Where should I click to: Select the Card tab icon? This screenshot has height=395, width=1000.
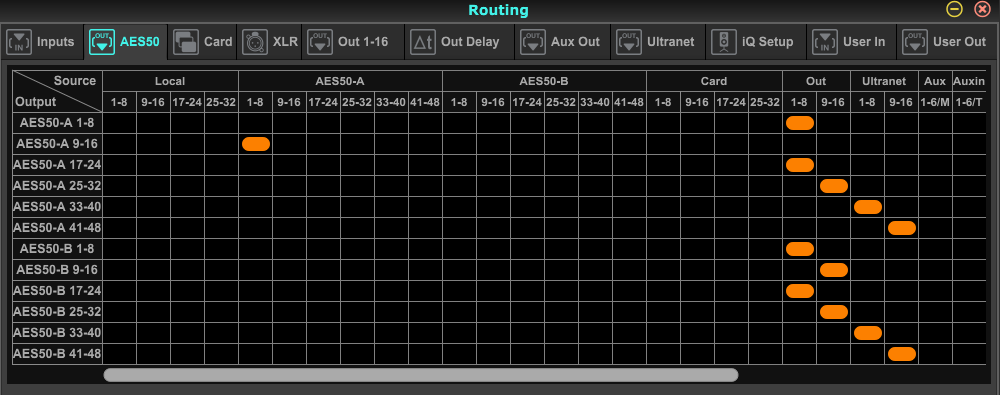[186, 42]
